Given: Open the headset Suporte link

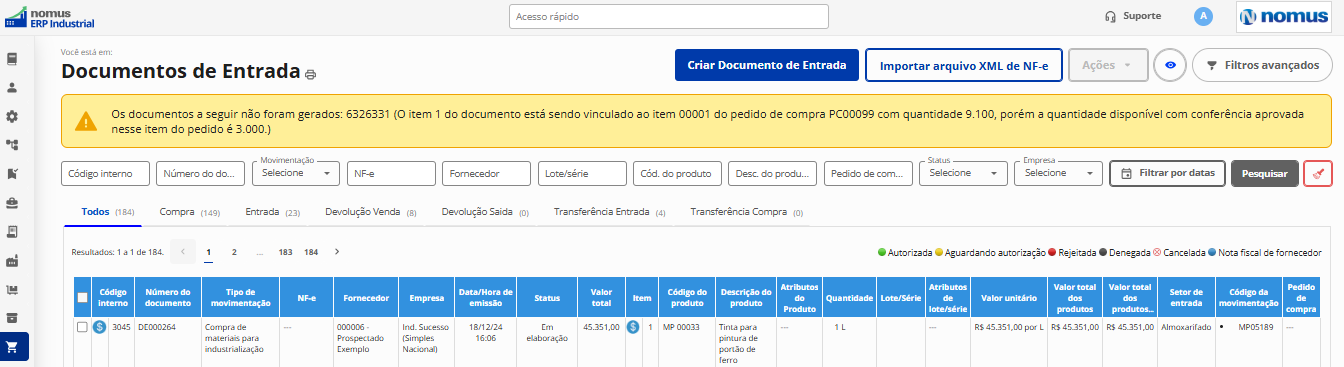Looking at the screenshot, I should pyautogui.click(x=1133, y=16).
